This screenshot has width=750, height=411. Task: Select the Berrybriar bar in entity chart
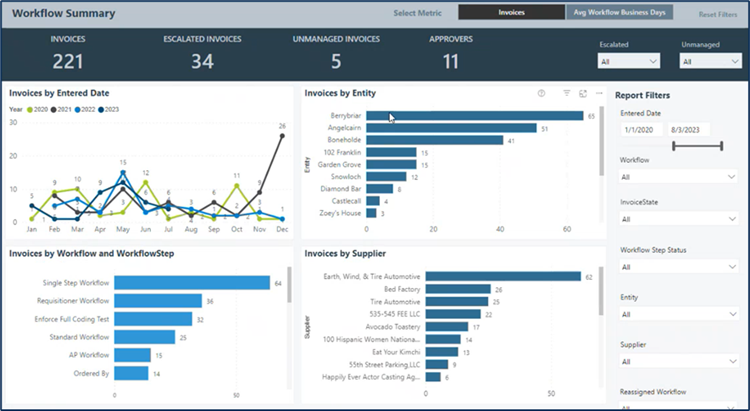[x=474, y=116]
